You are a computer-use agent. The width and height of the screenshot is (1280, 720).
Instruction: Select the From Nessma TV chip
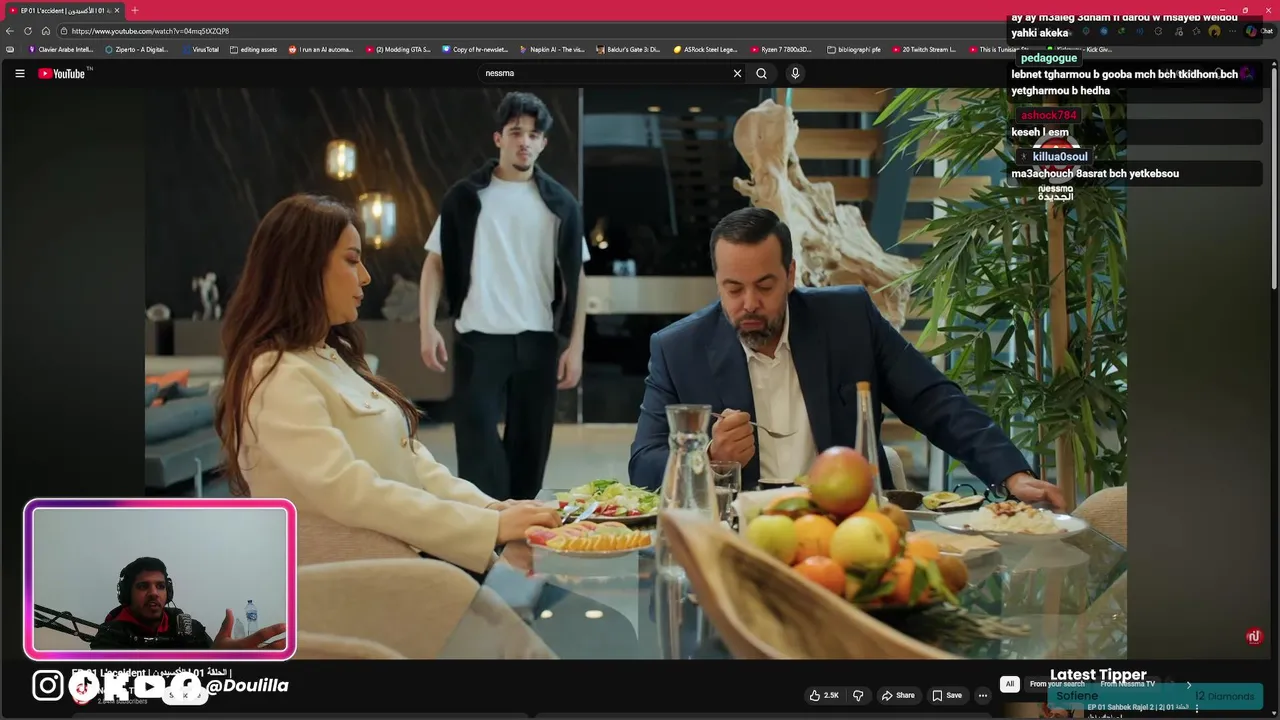(x=1127, y=684)
